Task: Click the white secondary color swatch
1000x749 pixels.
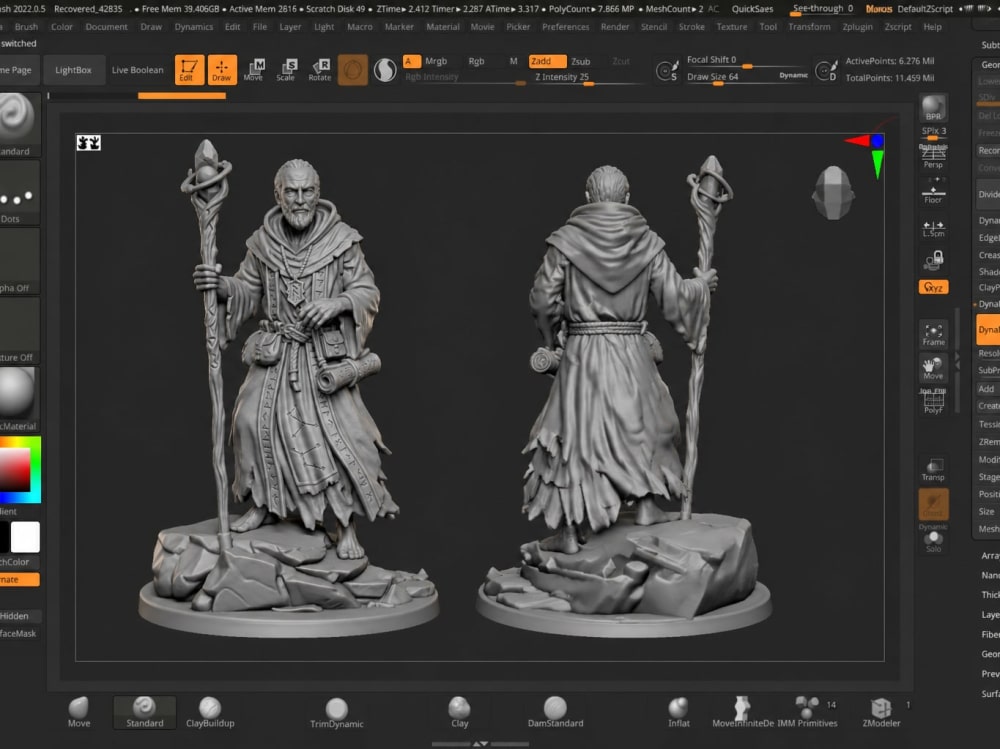Action: [x=26, y=537]
